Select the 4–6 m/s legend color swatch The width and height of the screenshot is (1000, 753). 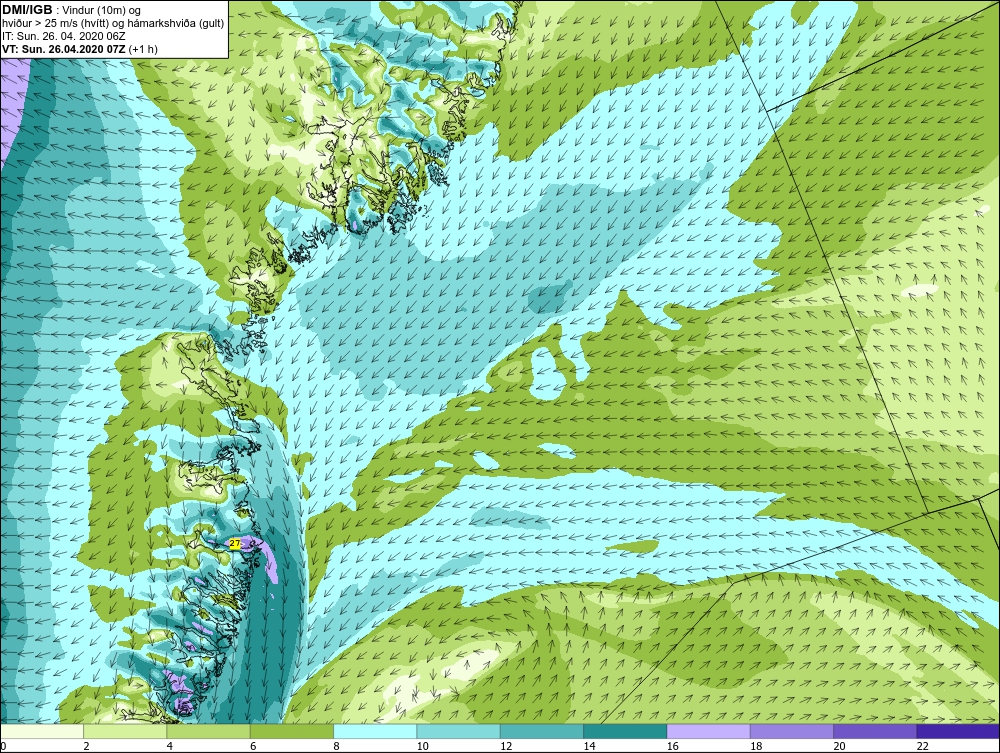(x=209, y=731)
